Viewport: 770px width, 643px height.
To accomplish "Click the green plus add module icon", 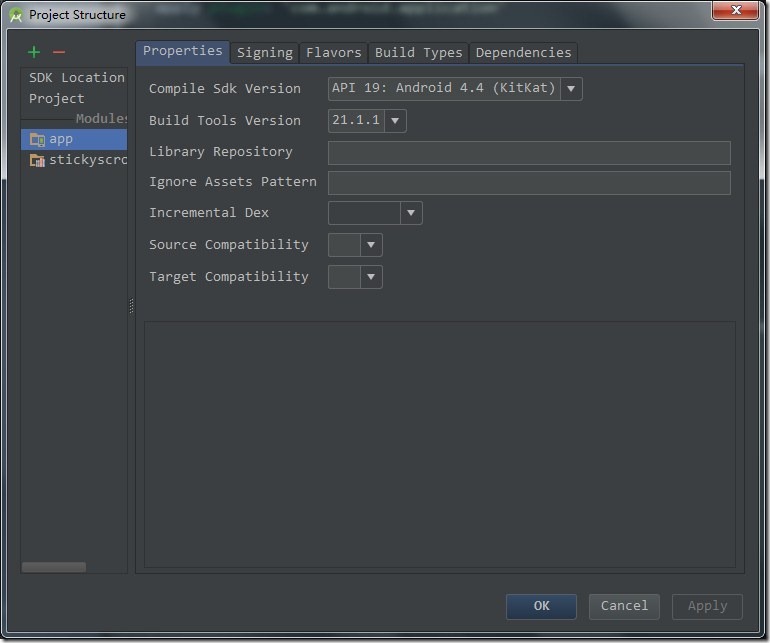I will click(34, 52).
